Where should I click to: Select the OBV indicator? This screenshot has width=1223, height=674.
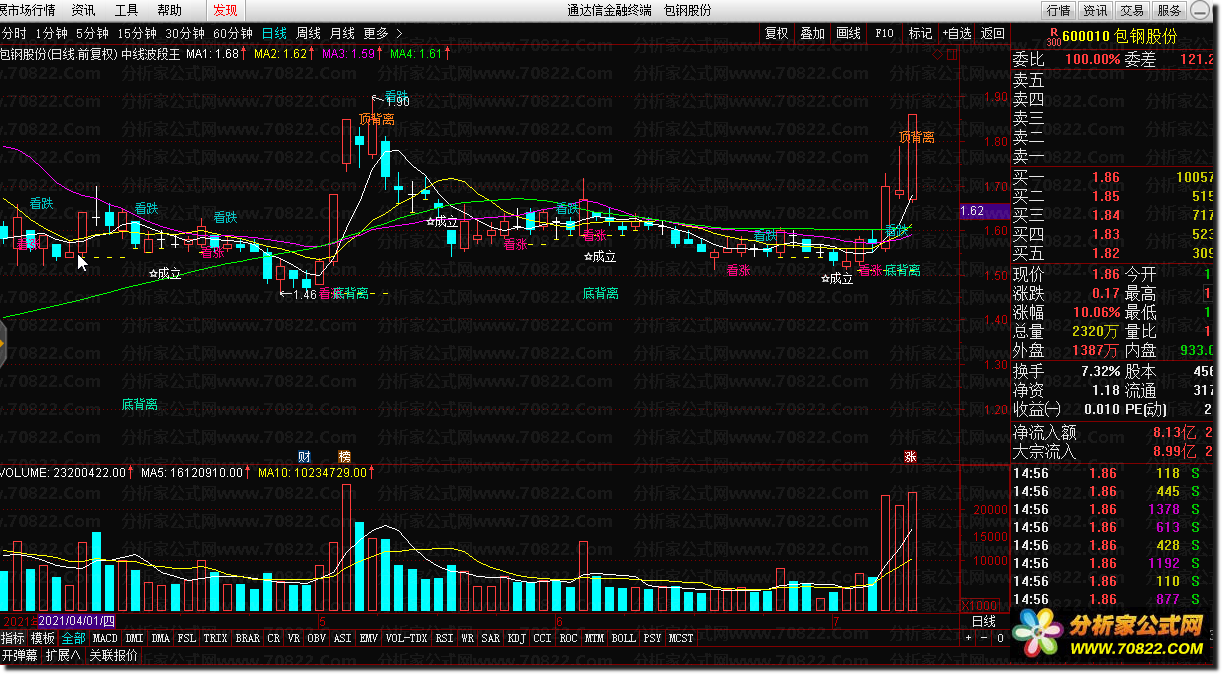317,638
